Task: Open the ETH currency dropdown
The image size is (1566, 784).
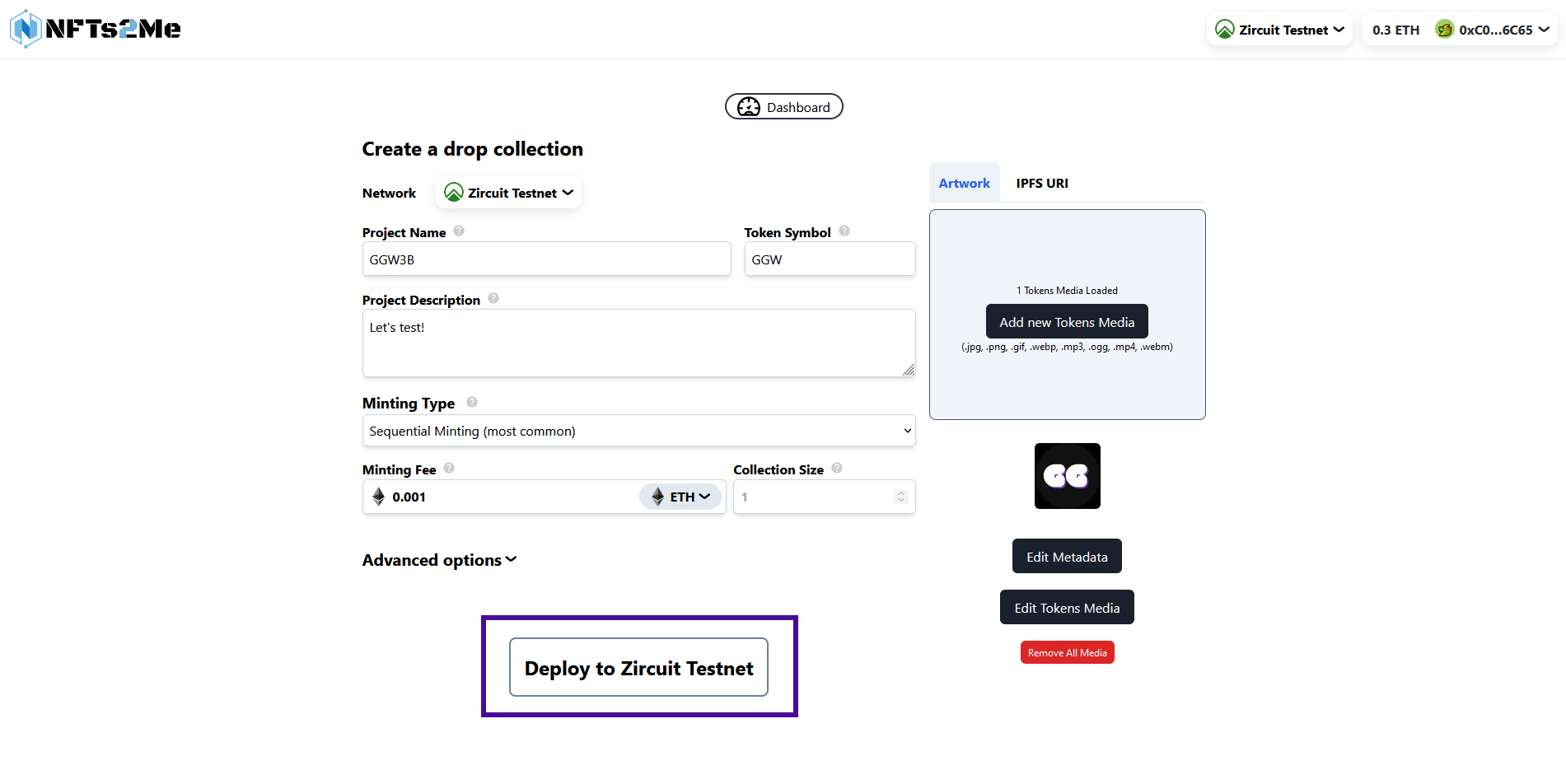Action: click(680, 497)
